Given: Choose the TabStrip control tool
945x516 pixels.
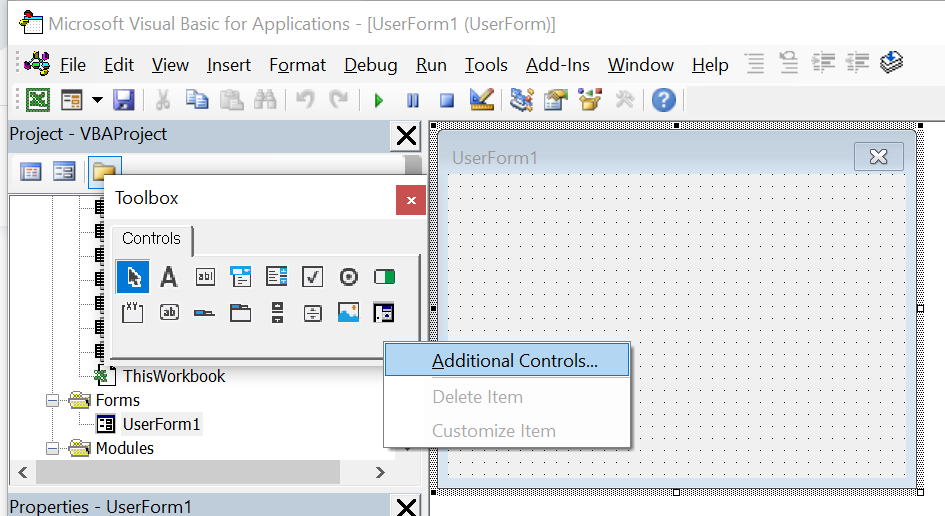Looking at the screenshot, I should 205,313.
